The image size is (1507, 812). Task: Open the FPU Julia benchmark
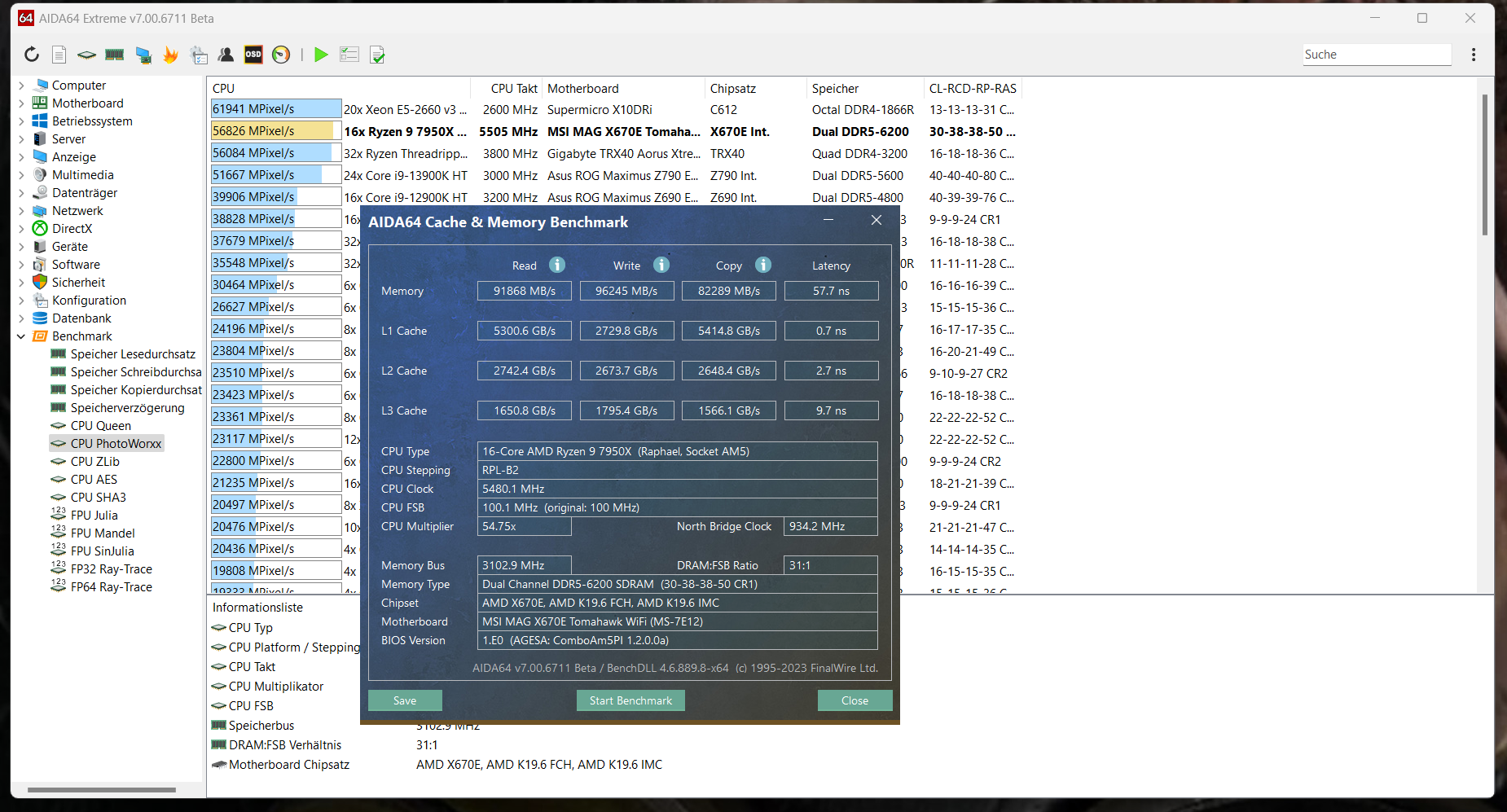pos(94,515)
